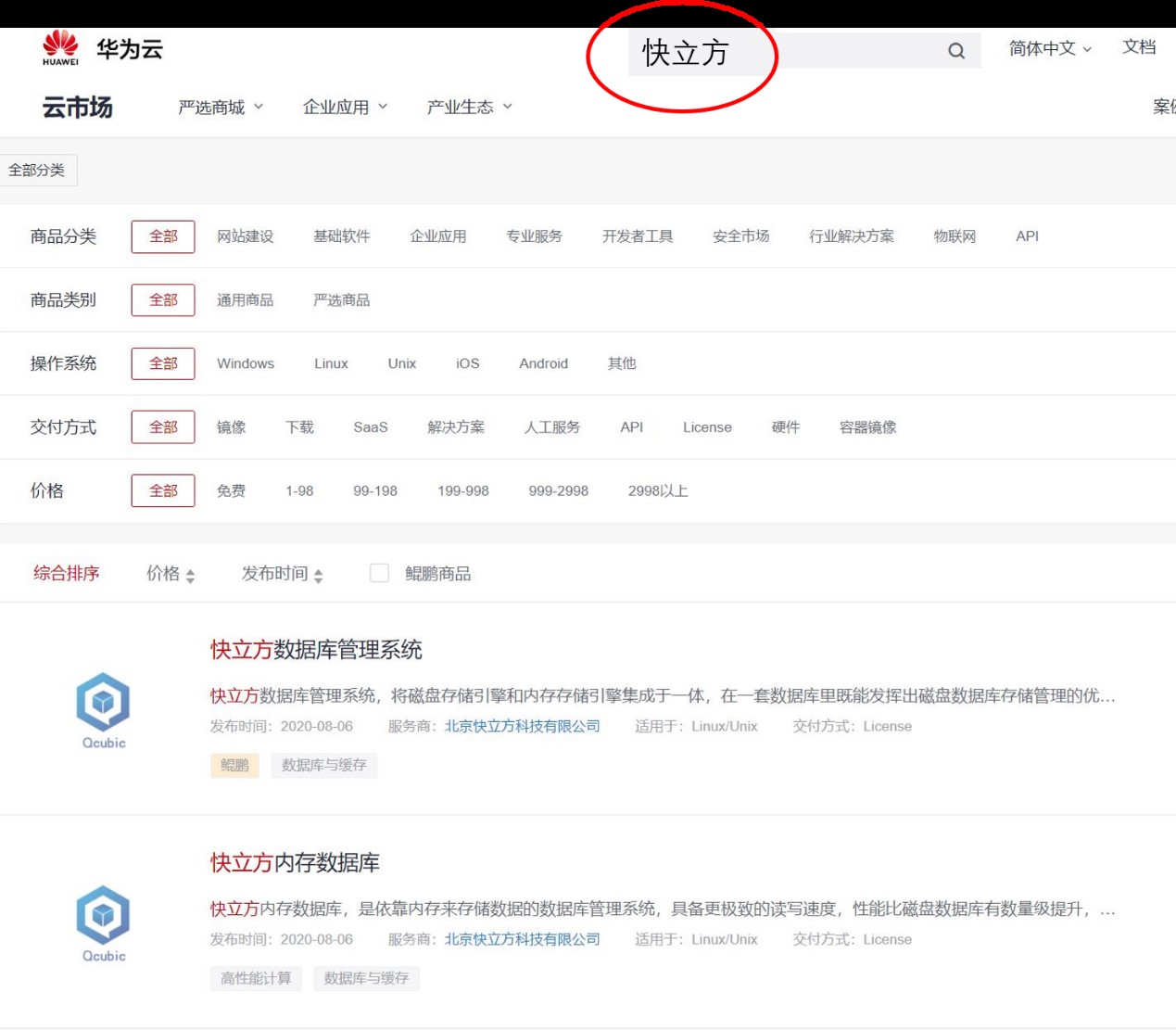This screenshot has height=1030, width=1176.
Task: Filter category by 物联网
Action: pyautogui.click(x=955, y=236)
